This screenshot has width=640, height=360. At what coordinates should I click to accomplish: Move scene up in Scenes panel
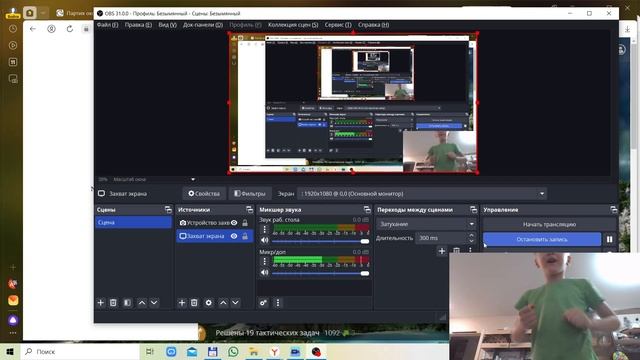142,302
